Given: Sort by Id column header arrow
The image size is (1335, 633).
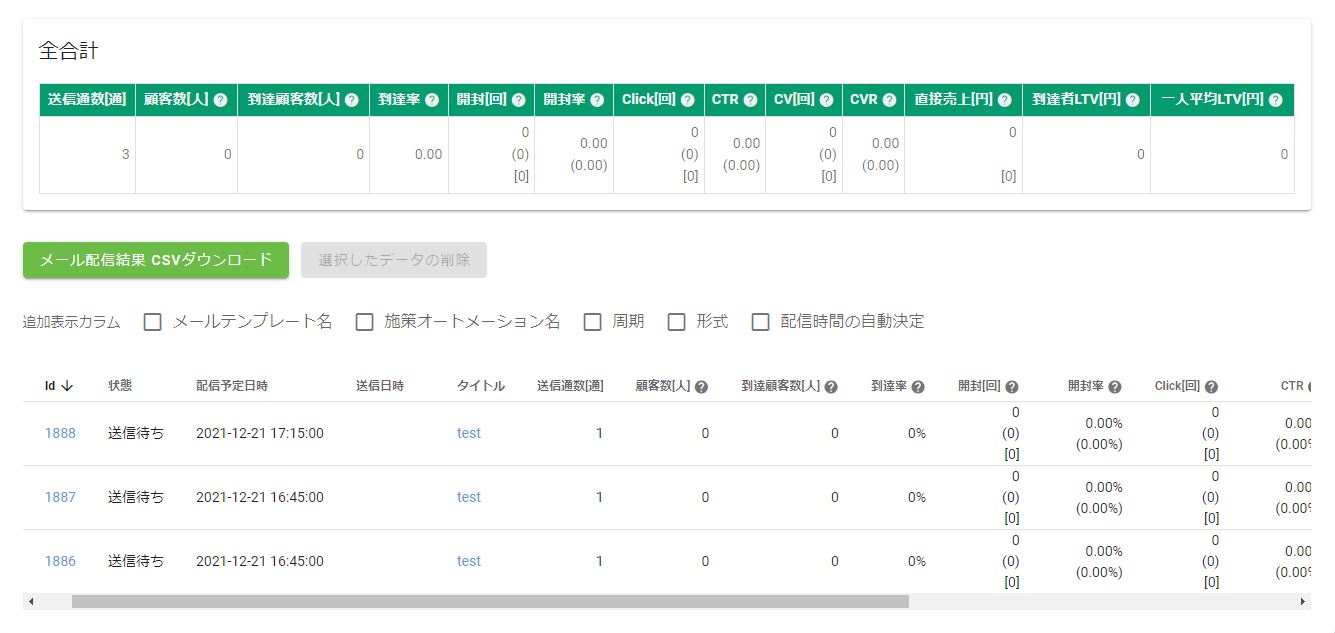Looking at the screenshot, I should 67,386.
